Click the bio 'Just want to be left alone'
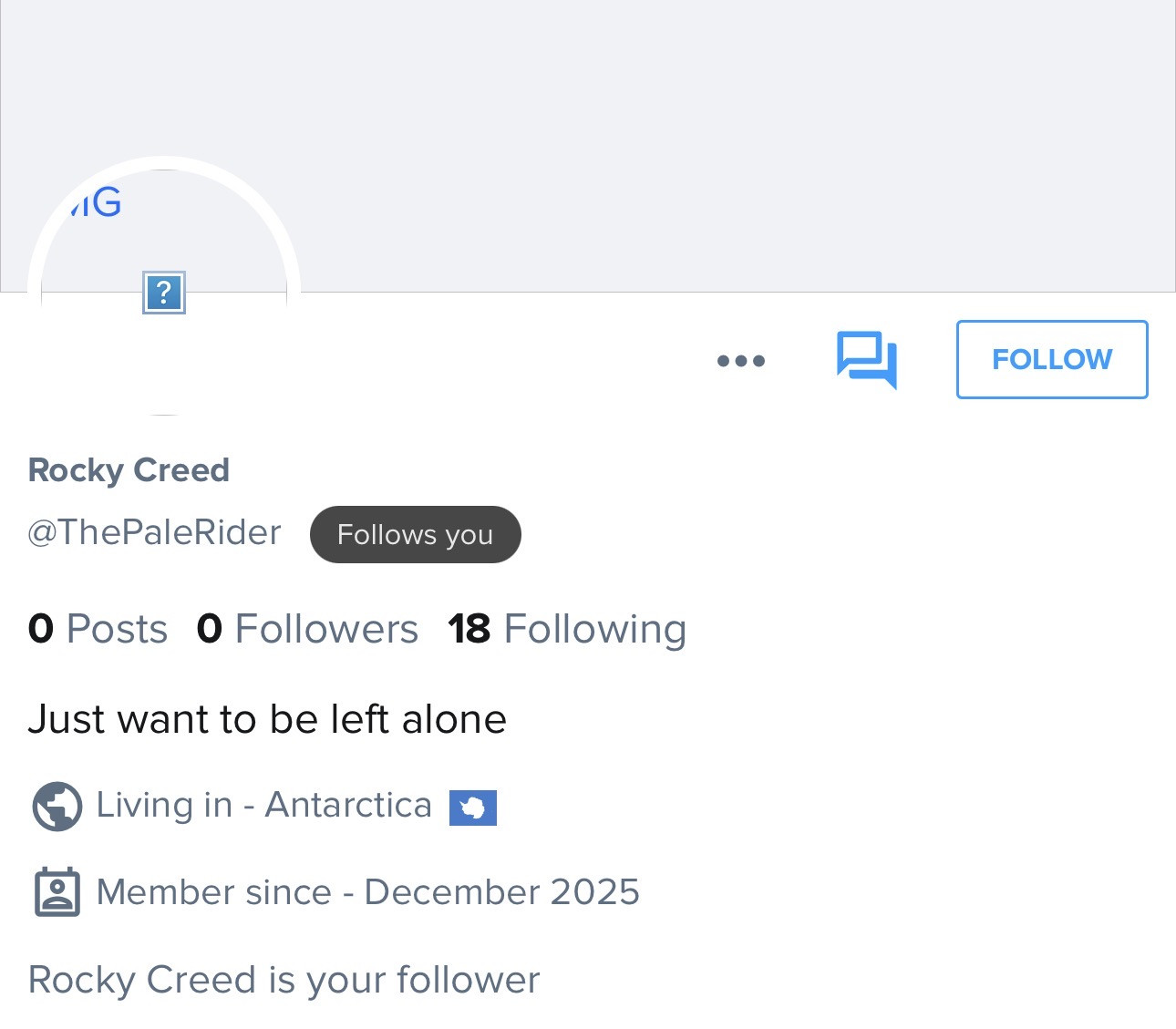Viewport: 1176px width, 1029px height. click(x=267, y=719)
